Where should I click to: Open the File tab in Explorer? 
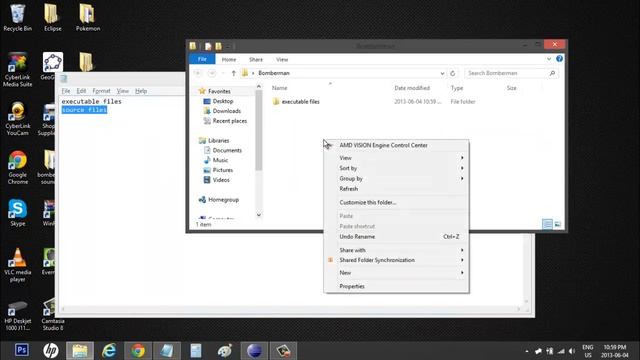point(202,59)
